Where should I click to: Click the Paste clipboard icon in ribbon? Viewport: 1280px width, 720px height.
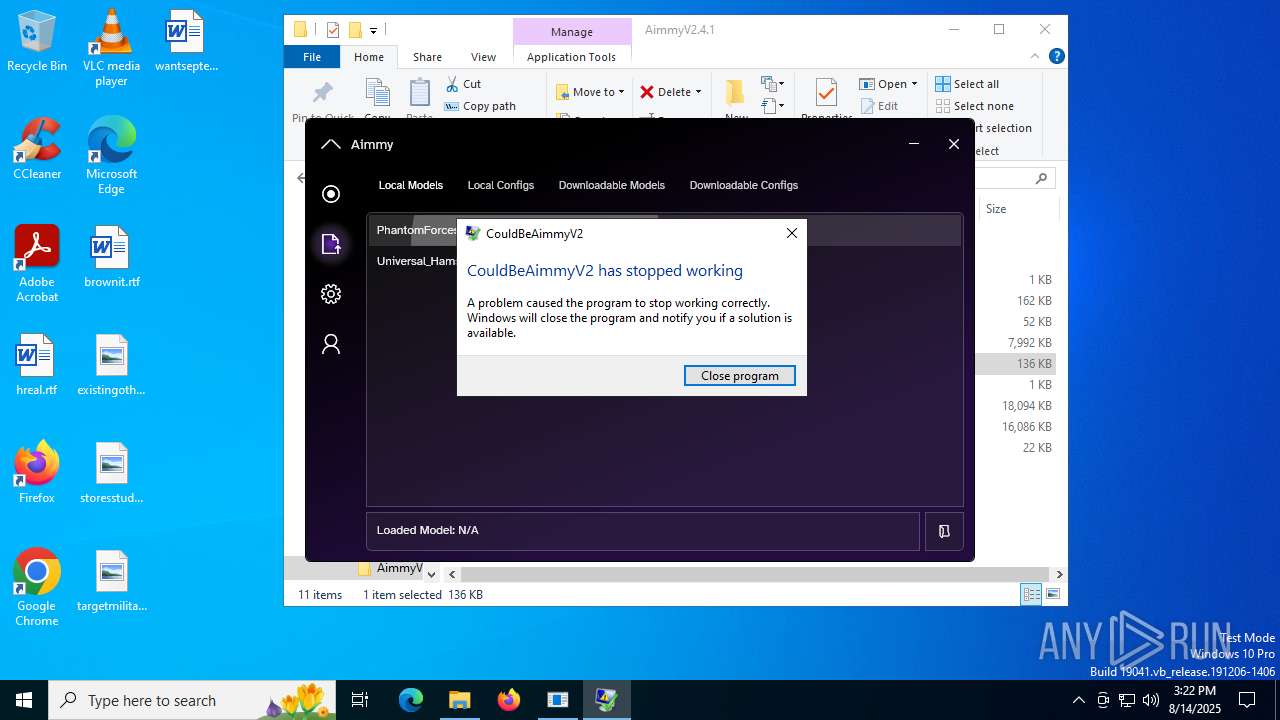420,93
